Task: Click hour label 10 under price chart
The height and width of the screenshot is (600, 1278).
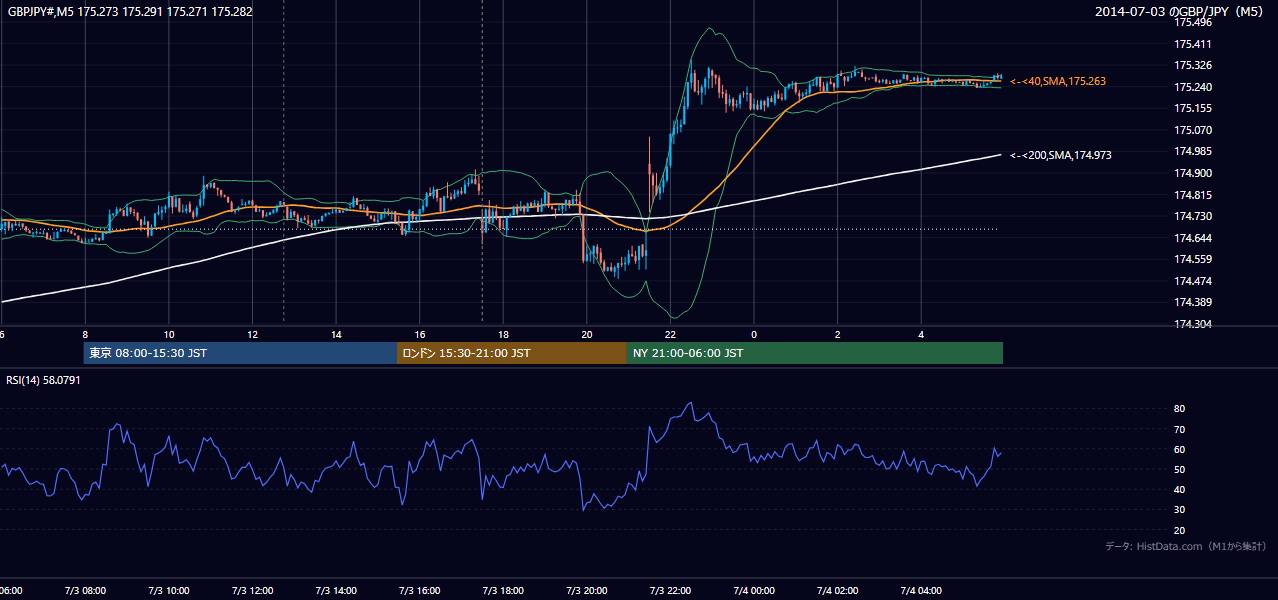Action: 169,335
